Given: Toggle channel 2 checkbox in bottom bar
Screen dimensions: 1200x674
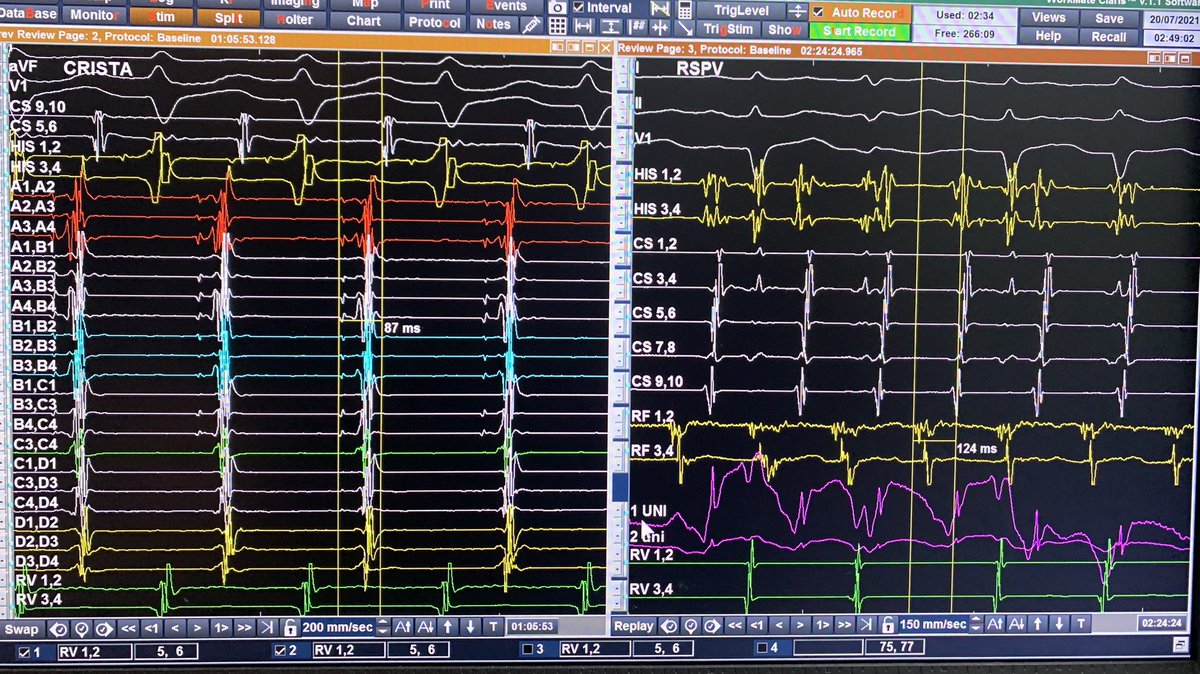Looking at the screenshot, I should pos(280,651).
